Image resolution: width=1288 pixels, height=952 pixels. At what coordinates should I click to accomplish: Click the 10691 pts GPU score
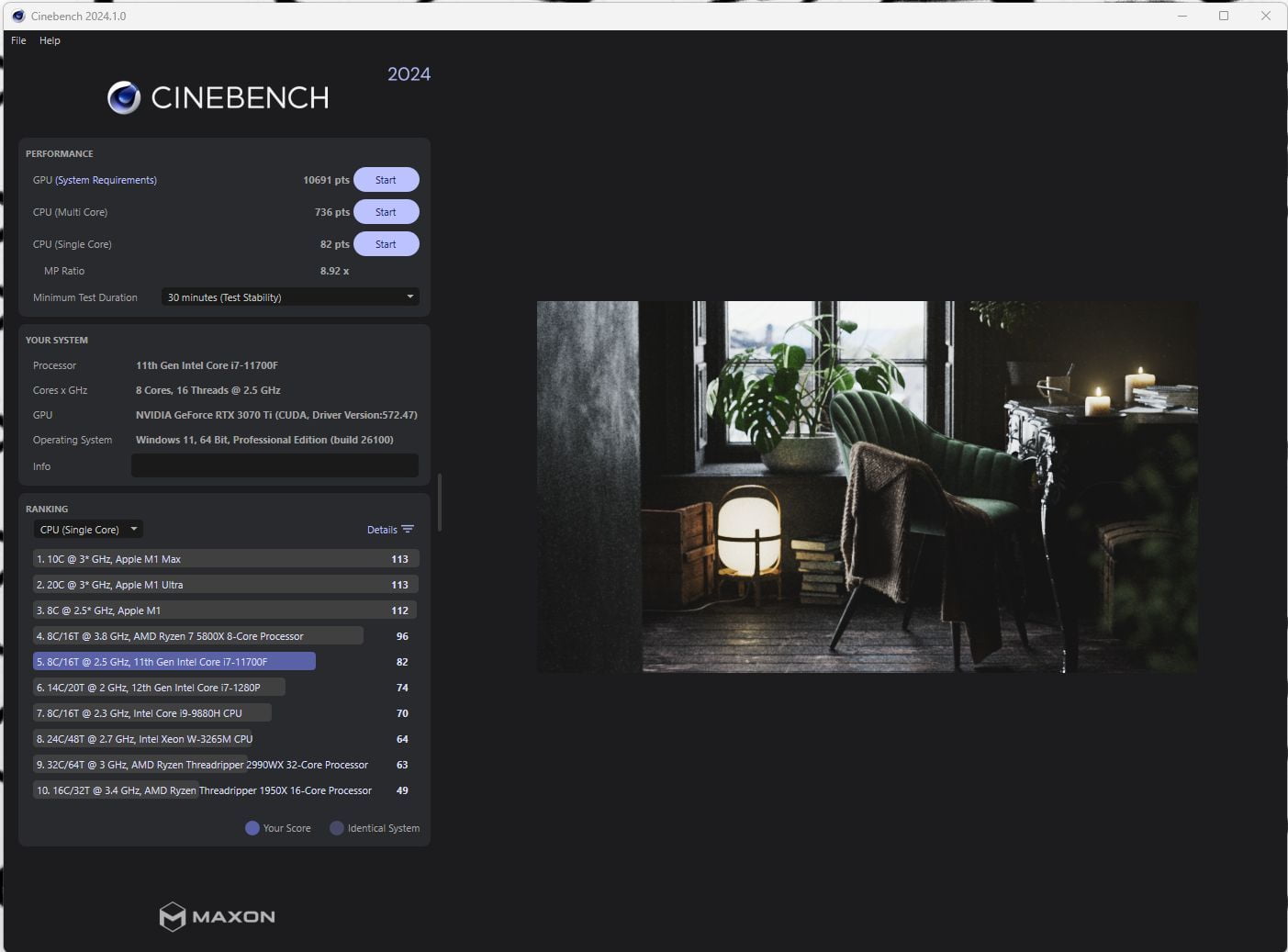point(326,180)
